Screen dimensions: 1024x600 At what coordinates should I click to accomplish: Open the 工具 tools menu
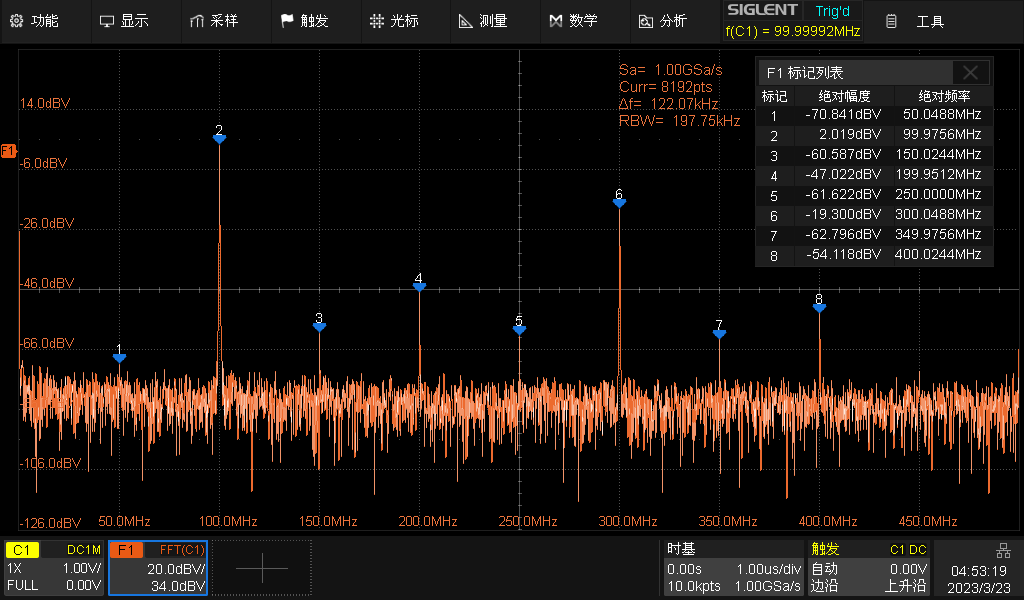pyautogui.click(x=930, y=20)
